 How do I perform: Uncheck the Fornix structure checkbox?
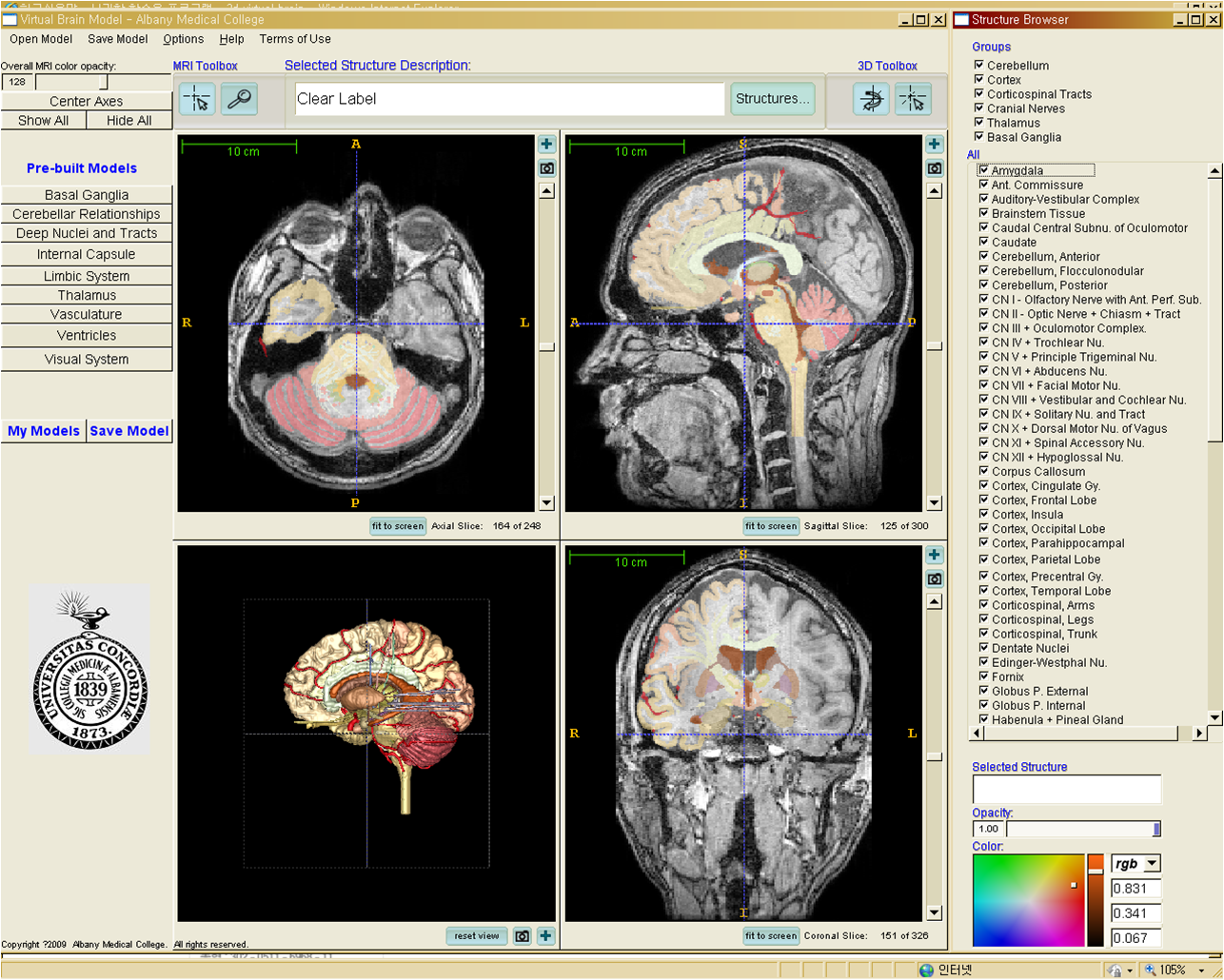[984, 676]
